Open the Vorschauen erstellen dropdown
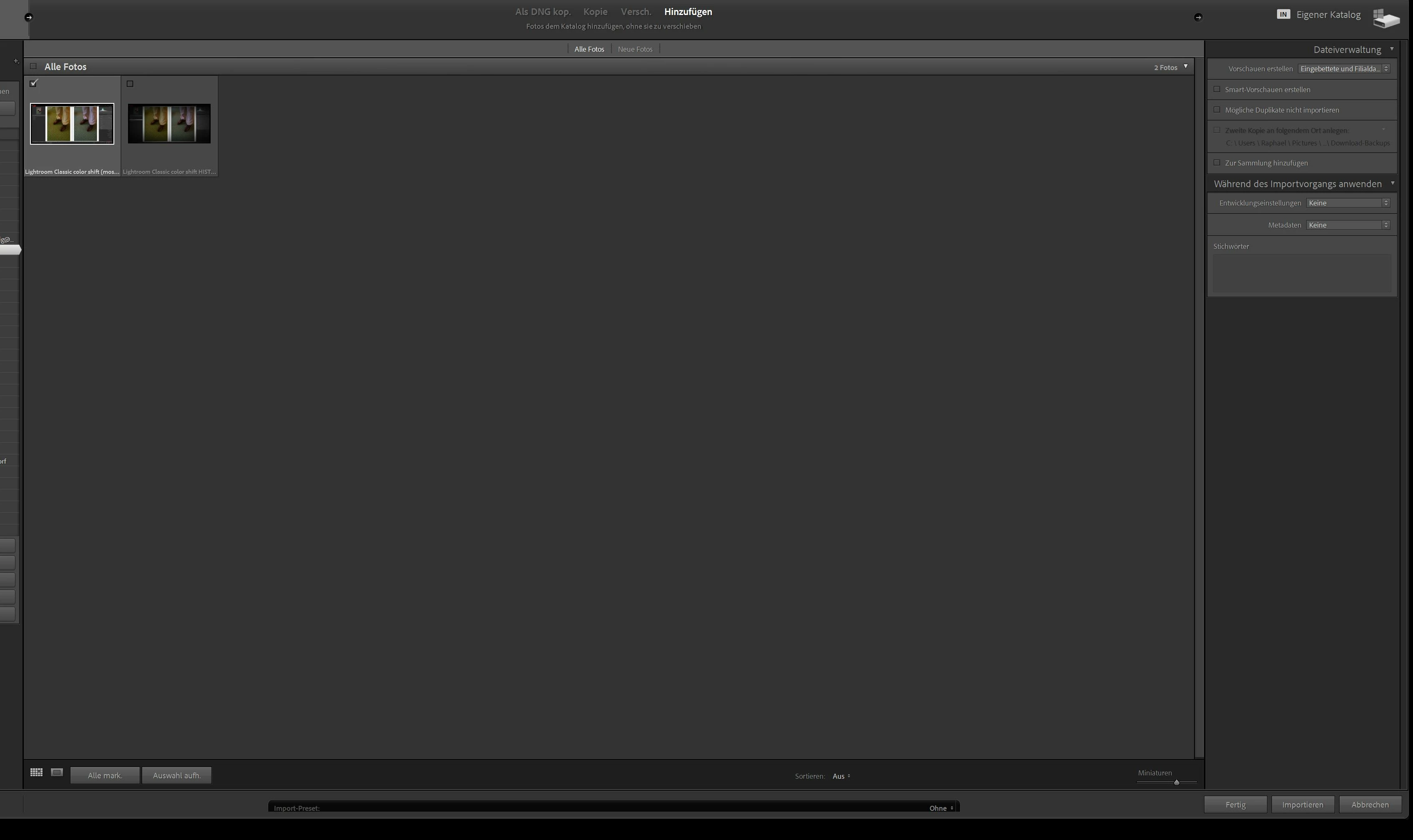 [1344, 68]
